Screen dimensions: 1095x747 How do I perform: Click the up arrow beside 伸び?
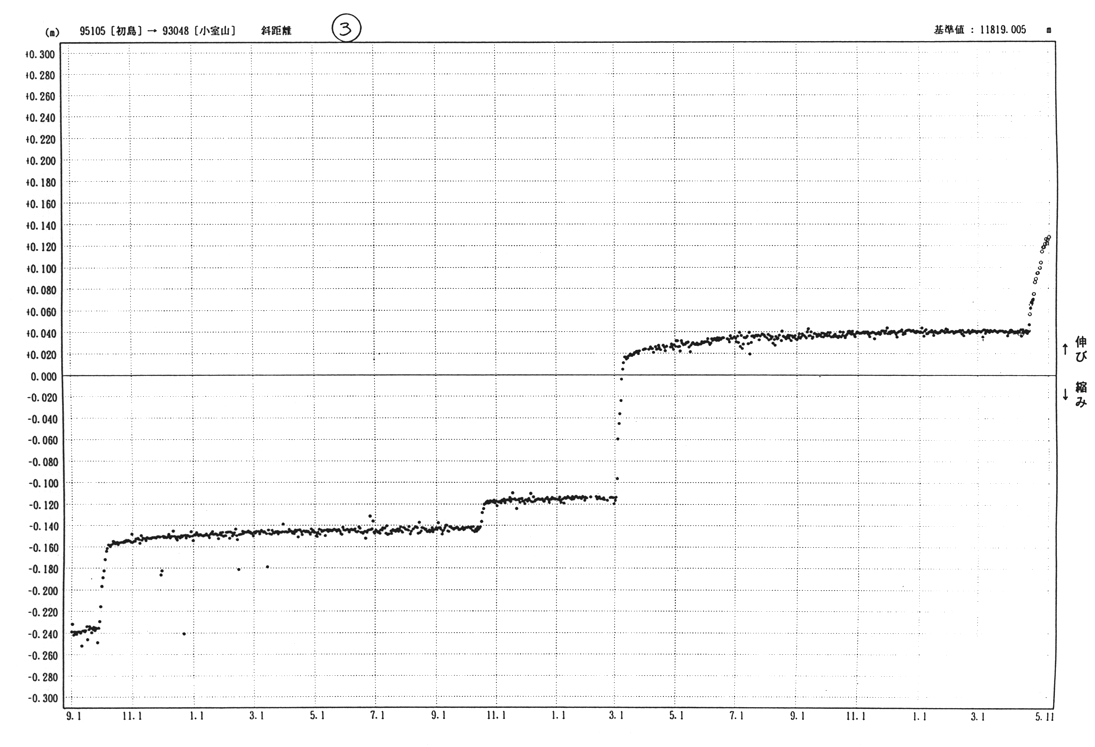coord(1065,349)
